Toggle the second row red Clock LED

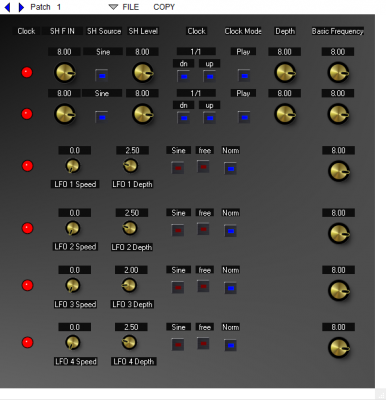[27, 114]
